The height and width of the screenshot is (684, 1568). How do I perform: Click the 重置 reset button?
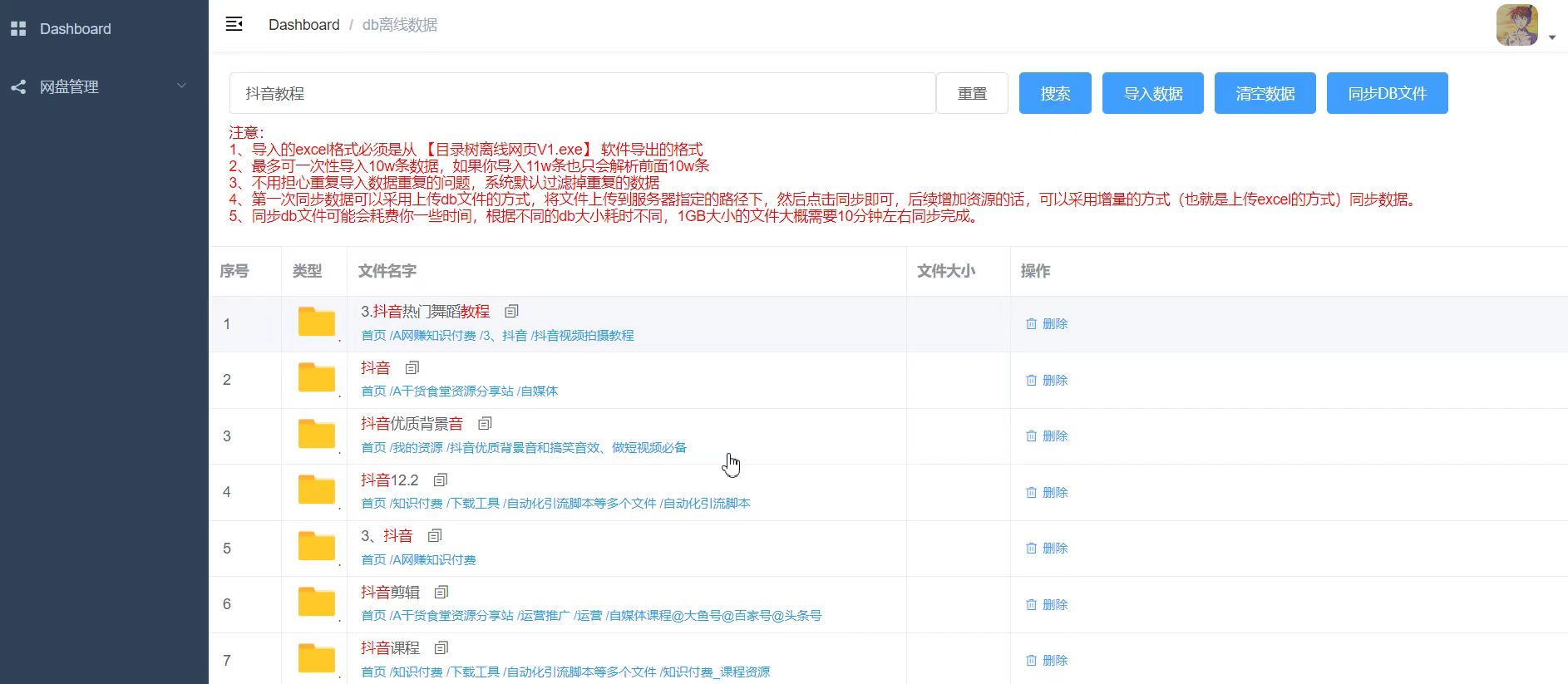972,93
